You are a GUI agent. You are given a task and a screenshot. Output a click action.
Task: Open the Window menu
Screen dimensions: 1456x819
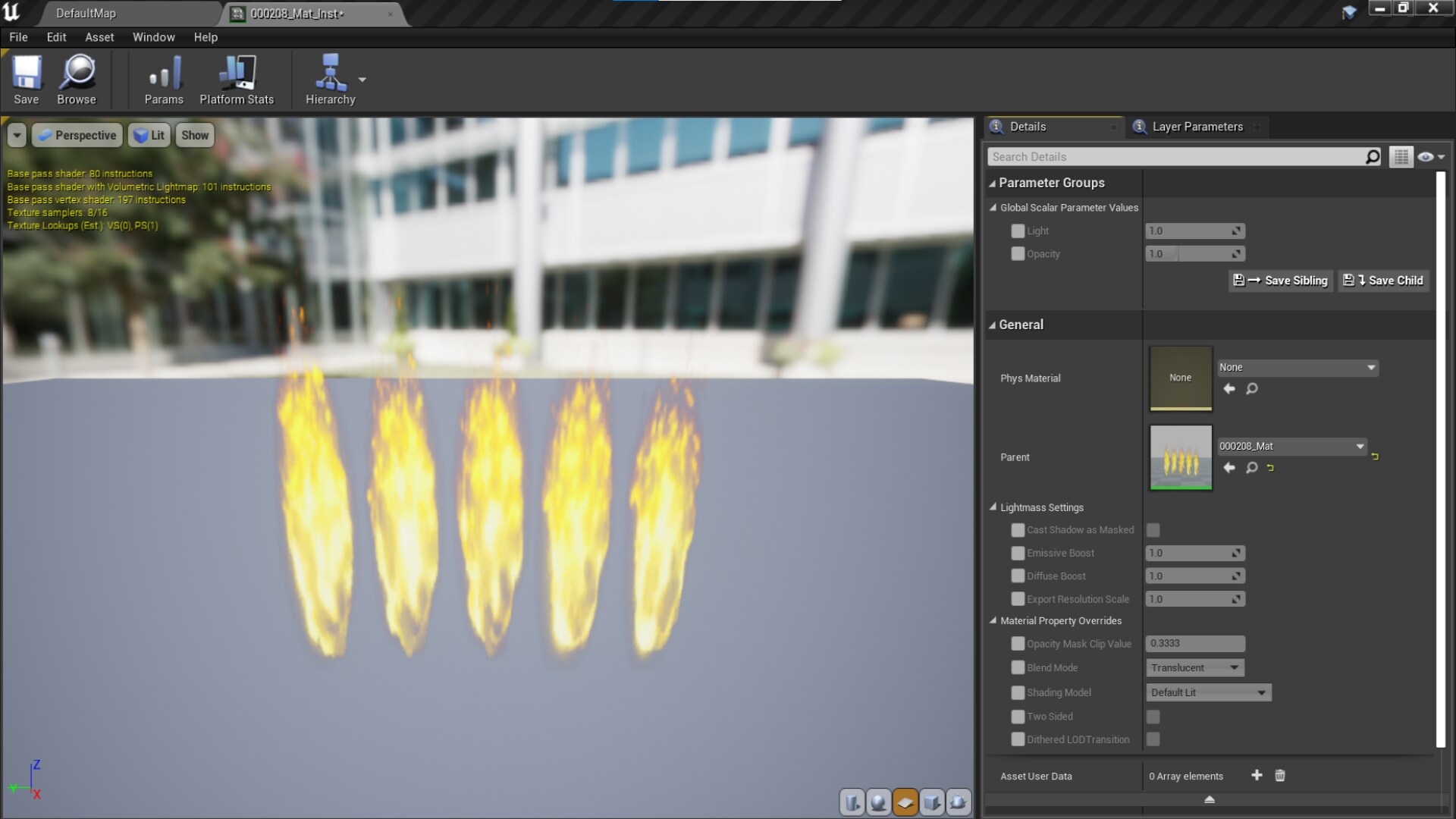coord(153,36)
